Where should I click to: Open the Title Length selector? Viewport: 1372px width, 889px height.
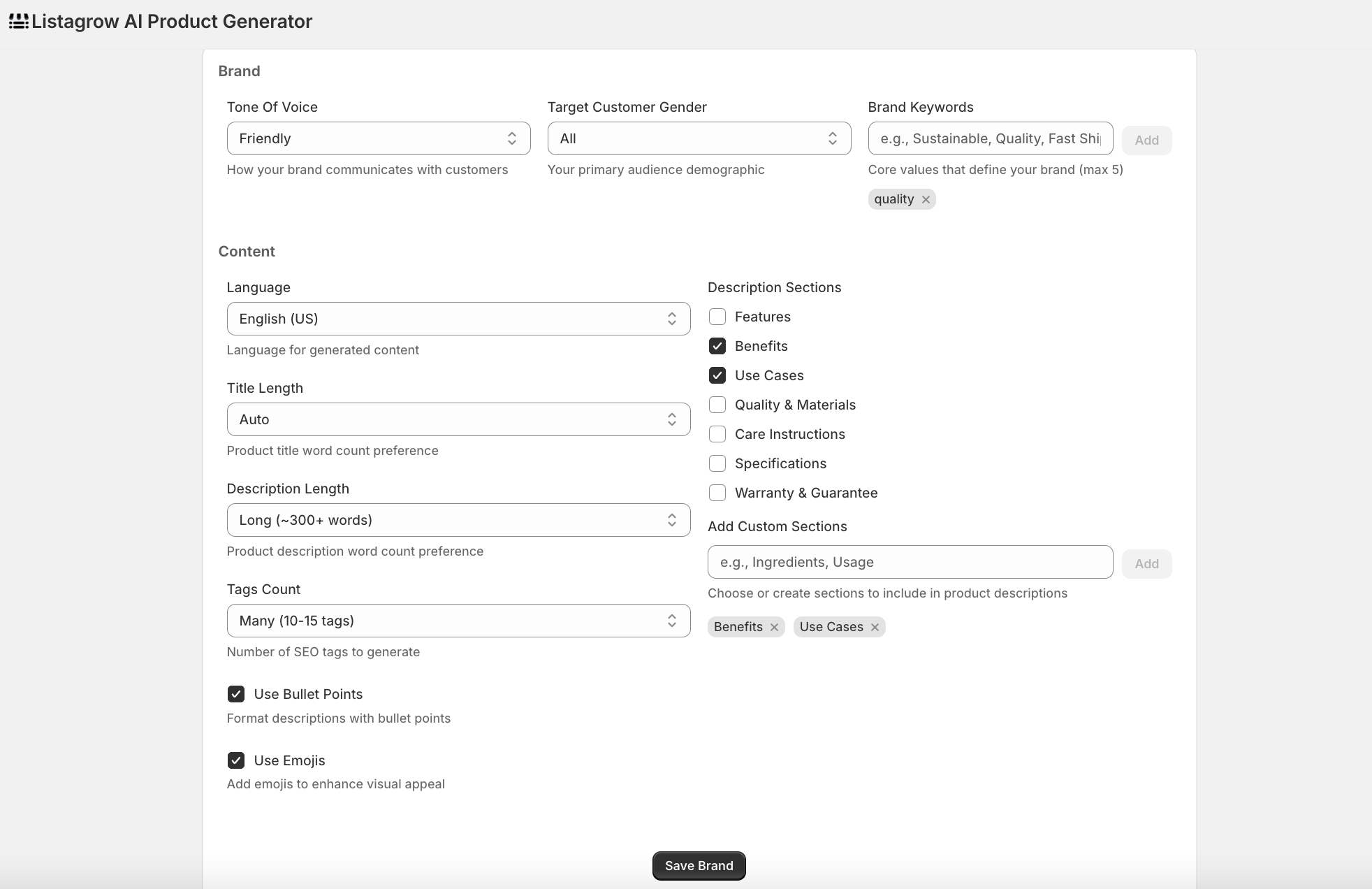[x=458, y=419]
